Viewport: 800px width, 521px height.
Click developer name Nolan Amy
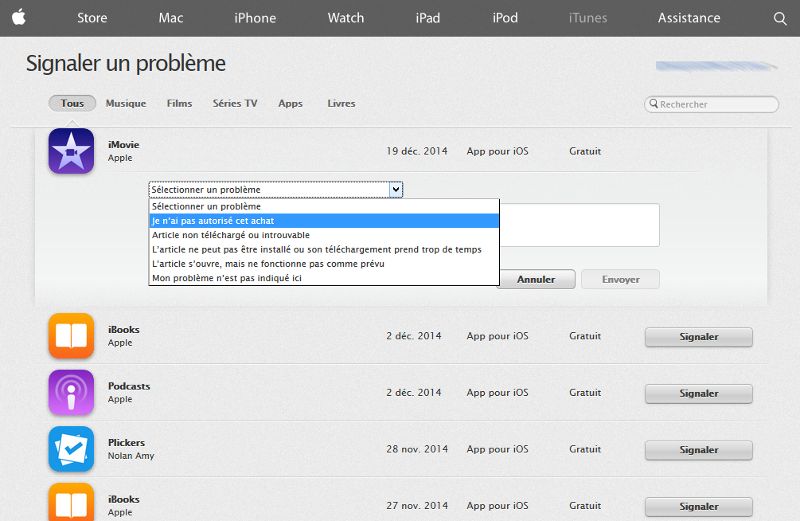tap(131, 456)
